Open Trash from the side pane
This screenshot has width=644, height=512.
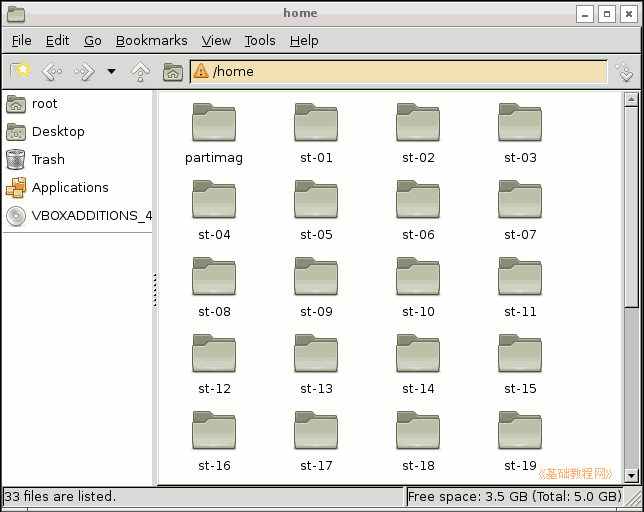[78, 160]
